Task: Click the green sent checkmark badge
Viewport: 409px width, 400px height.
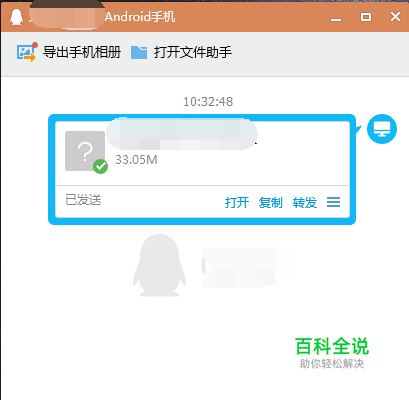Action: 100,166
